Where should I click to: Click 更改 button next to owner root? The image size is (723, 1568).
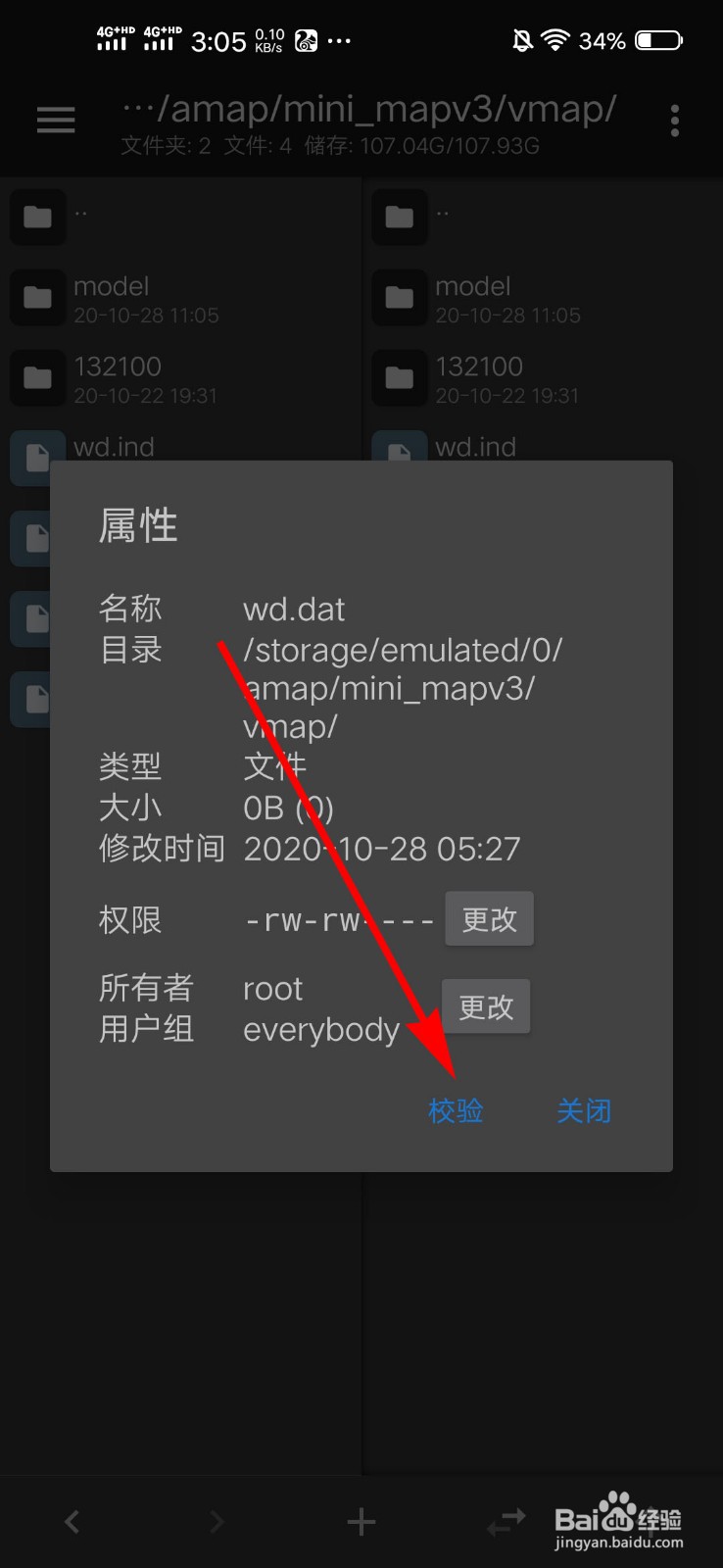pyautogui.click(x=486, y=1006)
